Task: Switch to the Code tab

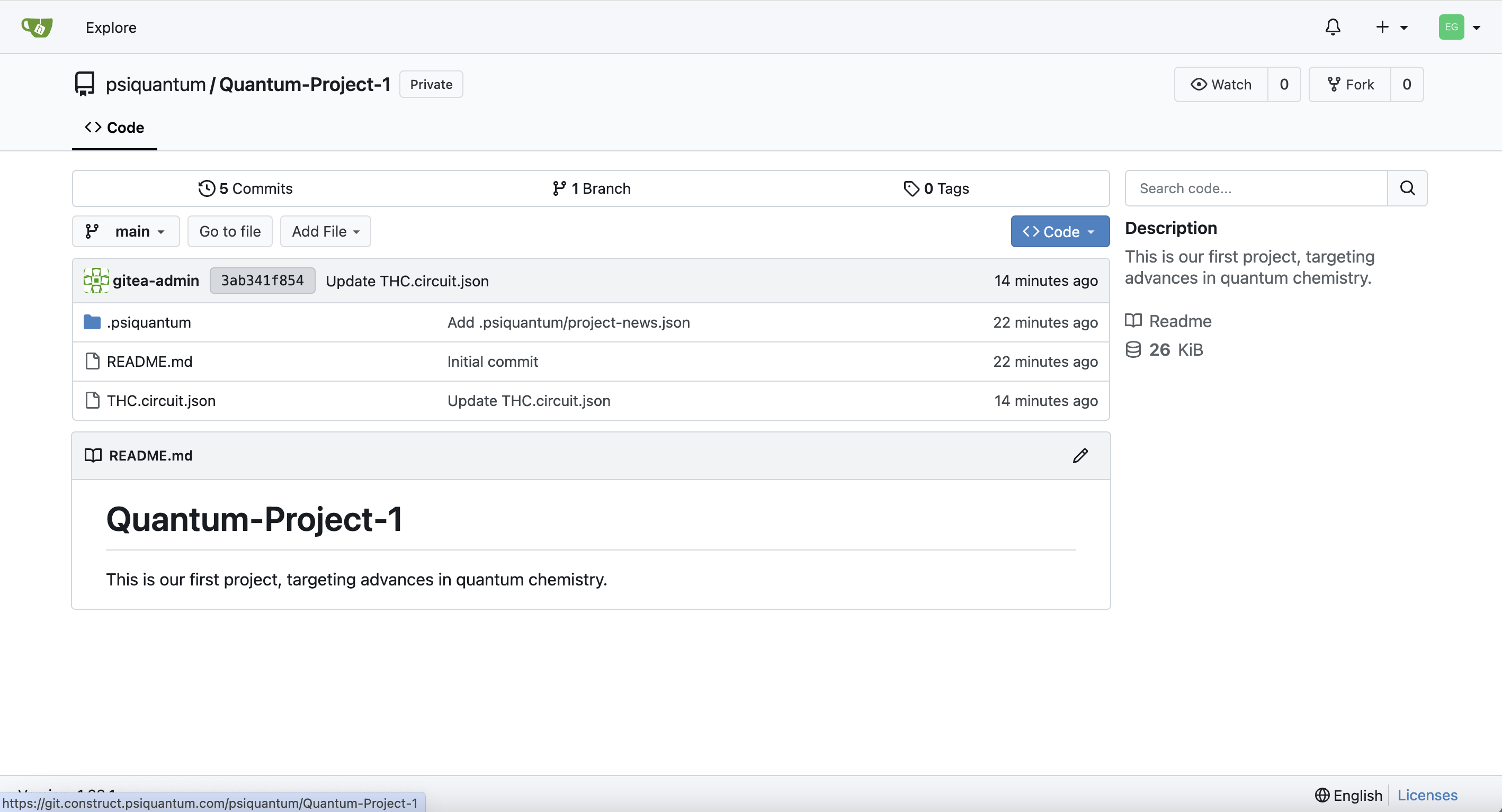Action: click(114, 127)
